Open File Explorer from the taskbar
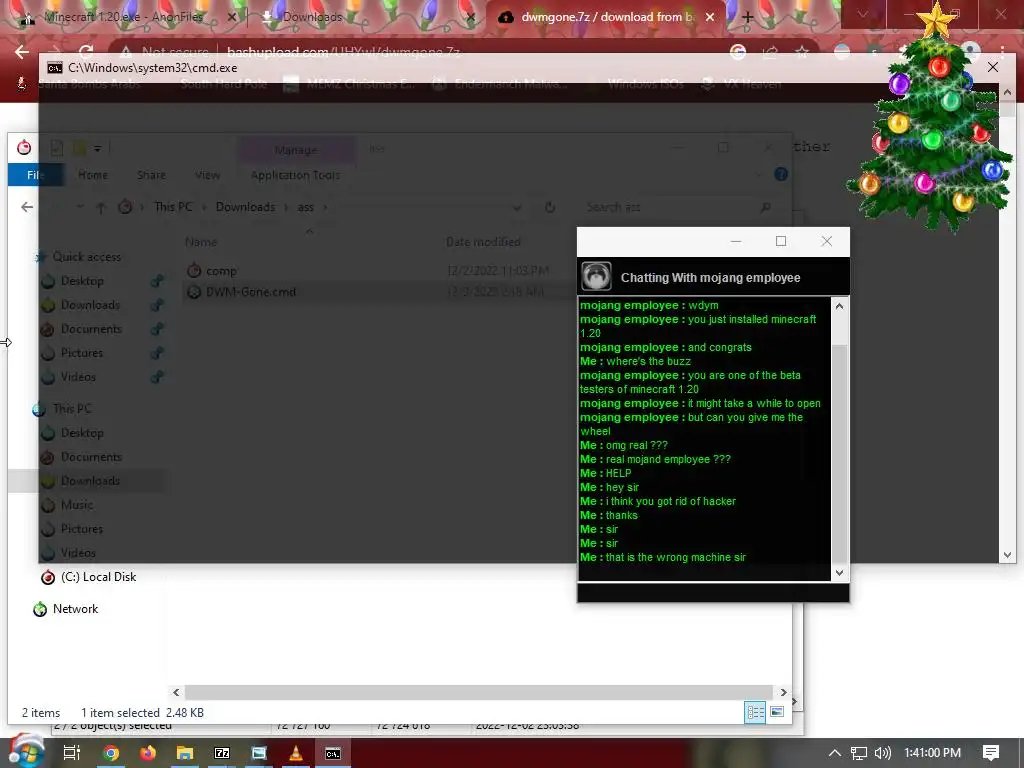 [x=185, y=753]
